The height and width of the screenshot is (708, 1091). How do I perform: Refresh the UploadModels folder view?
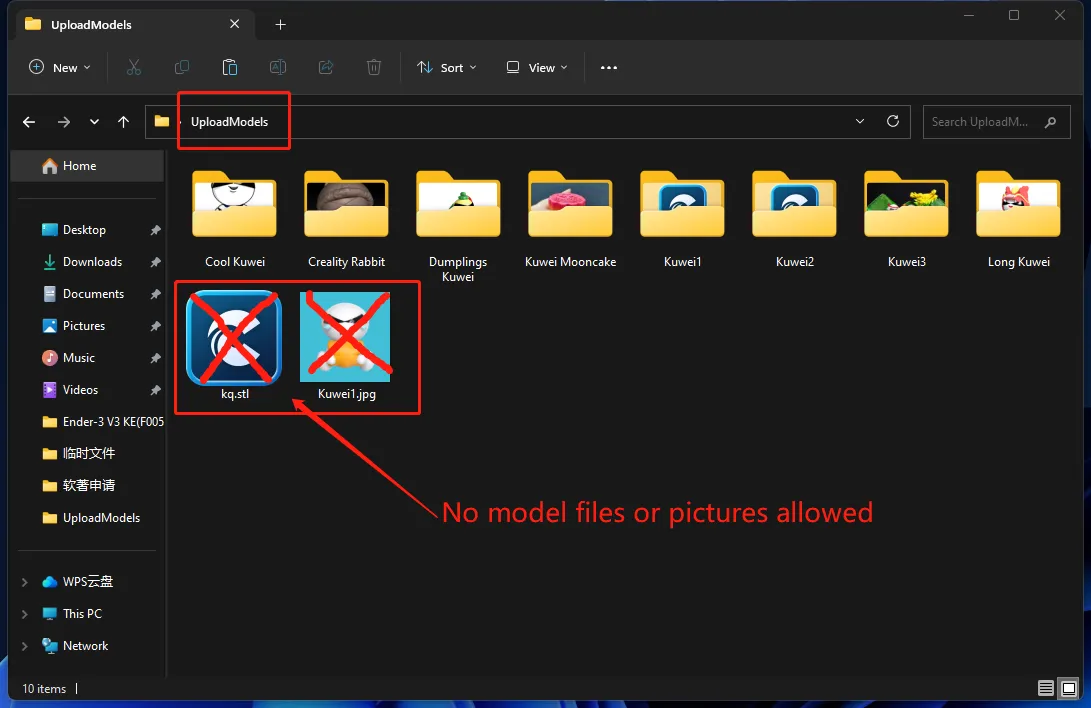(893, 122)
